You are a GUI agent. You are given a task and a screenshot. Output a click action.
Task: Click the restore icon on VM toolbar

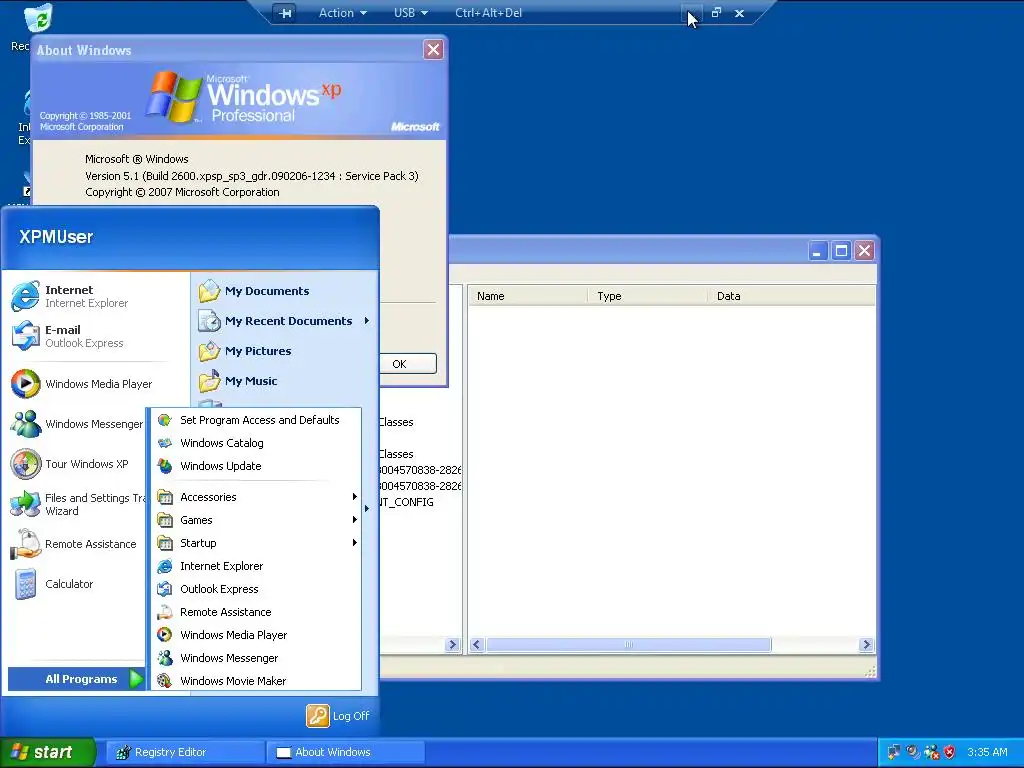pyautogui.click(x=716, y=12)
